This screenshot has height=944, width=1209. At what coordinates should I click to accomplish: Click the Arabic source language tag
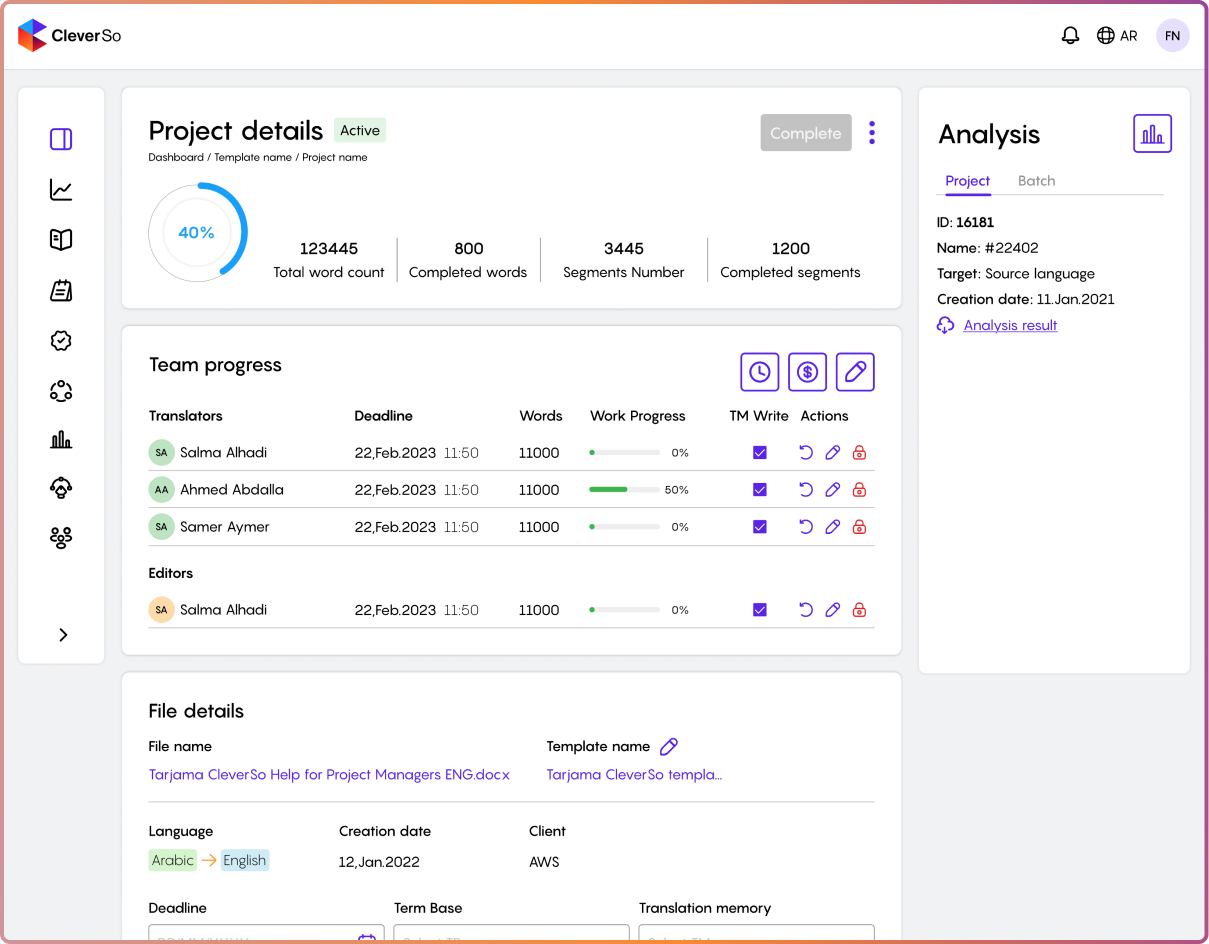pyautogui.click(x=173, y=860)
